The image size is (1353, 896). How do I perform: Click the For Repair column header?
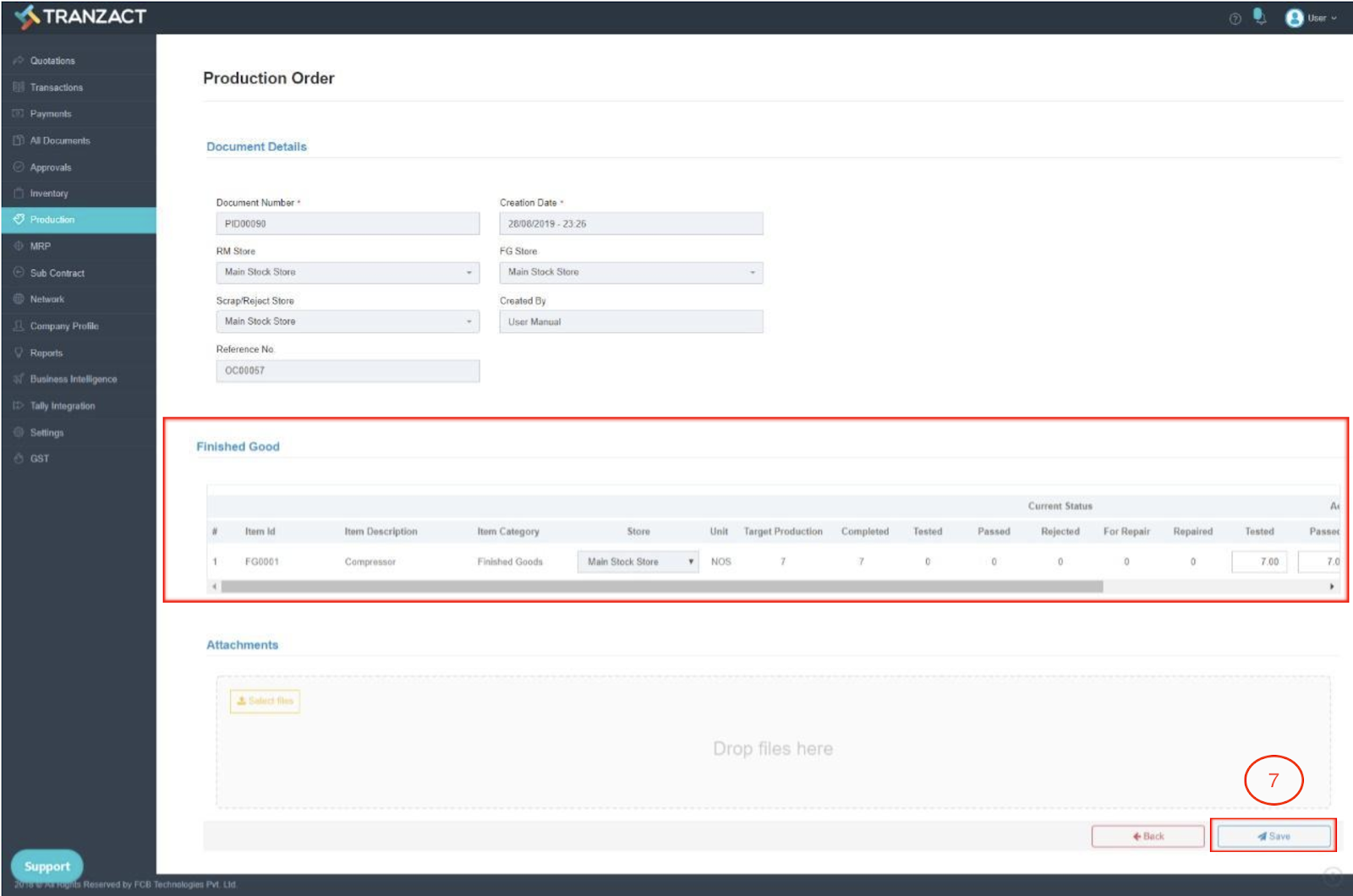pos(1126,532)
